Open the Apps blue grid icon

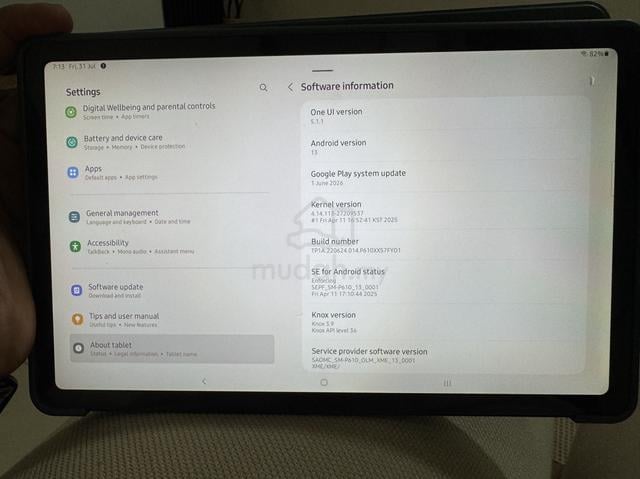click(73, 172)
